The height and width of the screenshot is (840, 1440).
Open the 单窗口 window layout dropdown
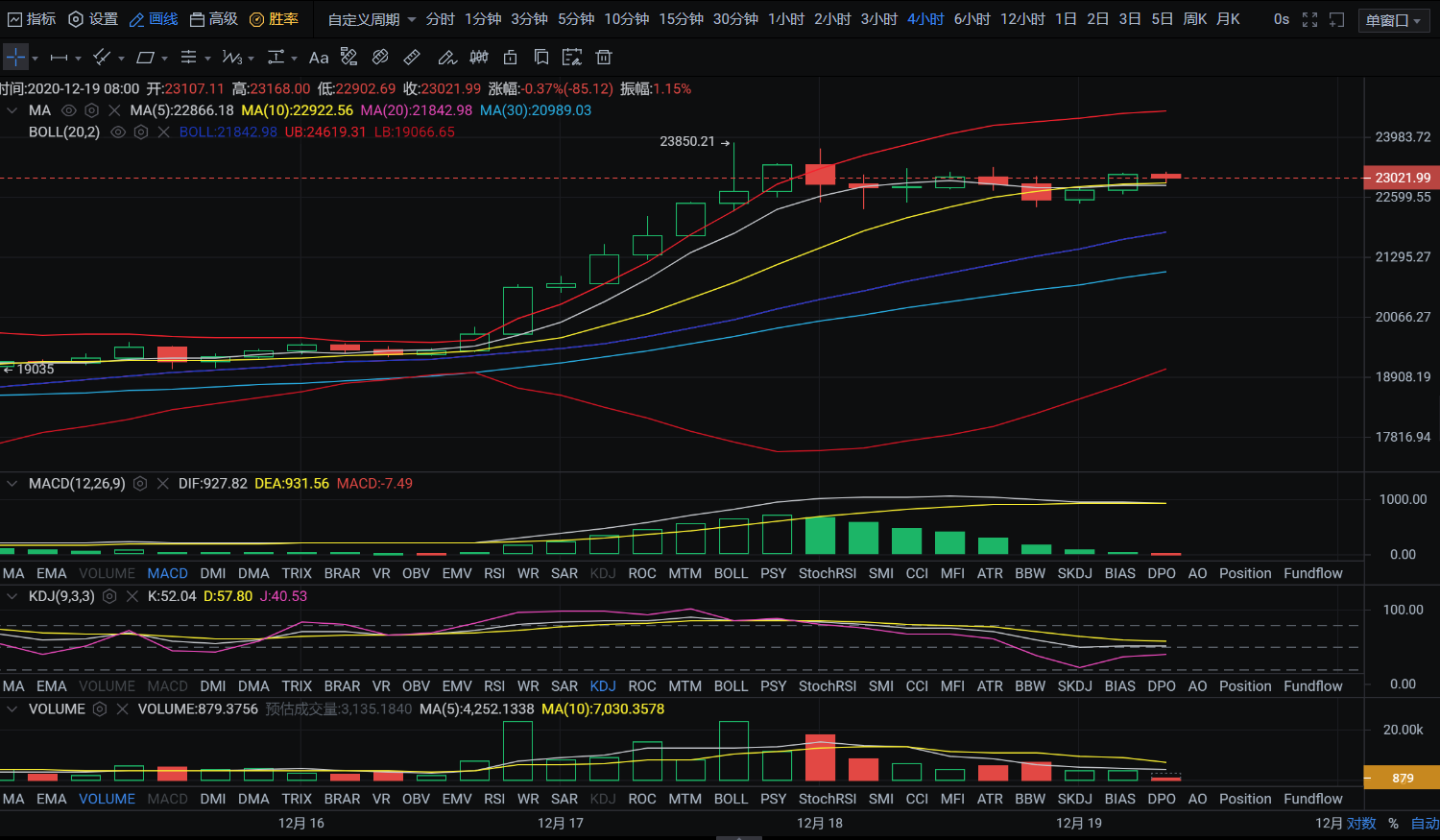pyautogui.click(x=1394, y=20)
